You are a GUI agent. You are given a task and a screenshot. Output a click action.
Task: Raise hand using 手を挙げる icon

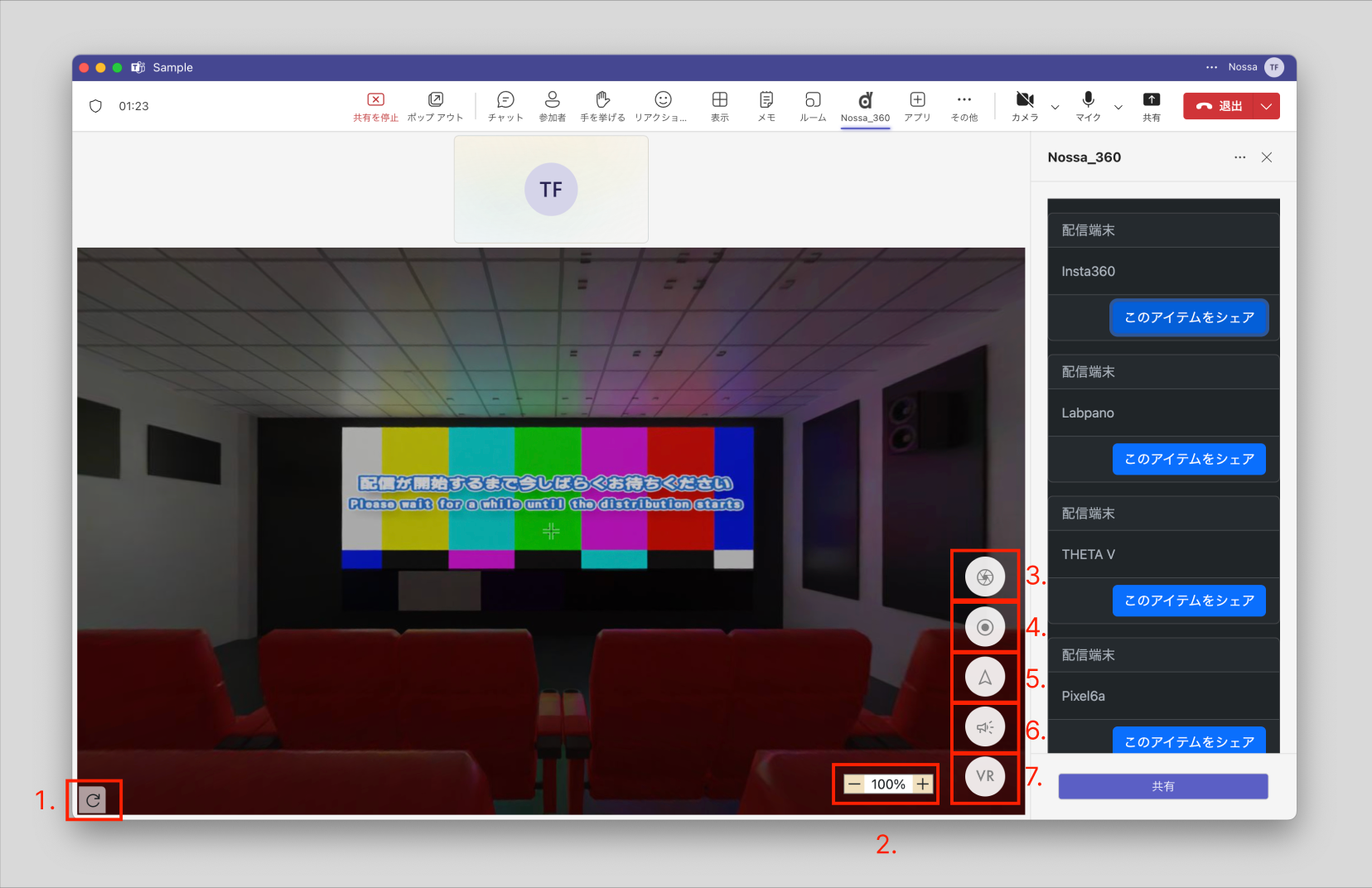602,106
